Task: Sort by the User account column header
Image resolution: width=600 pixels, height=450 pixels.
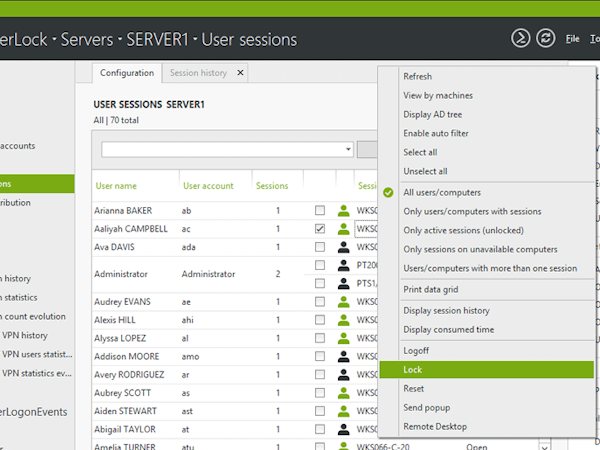Action: [x=208, y=186]
